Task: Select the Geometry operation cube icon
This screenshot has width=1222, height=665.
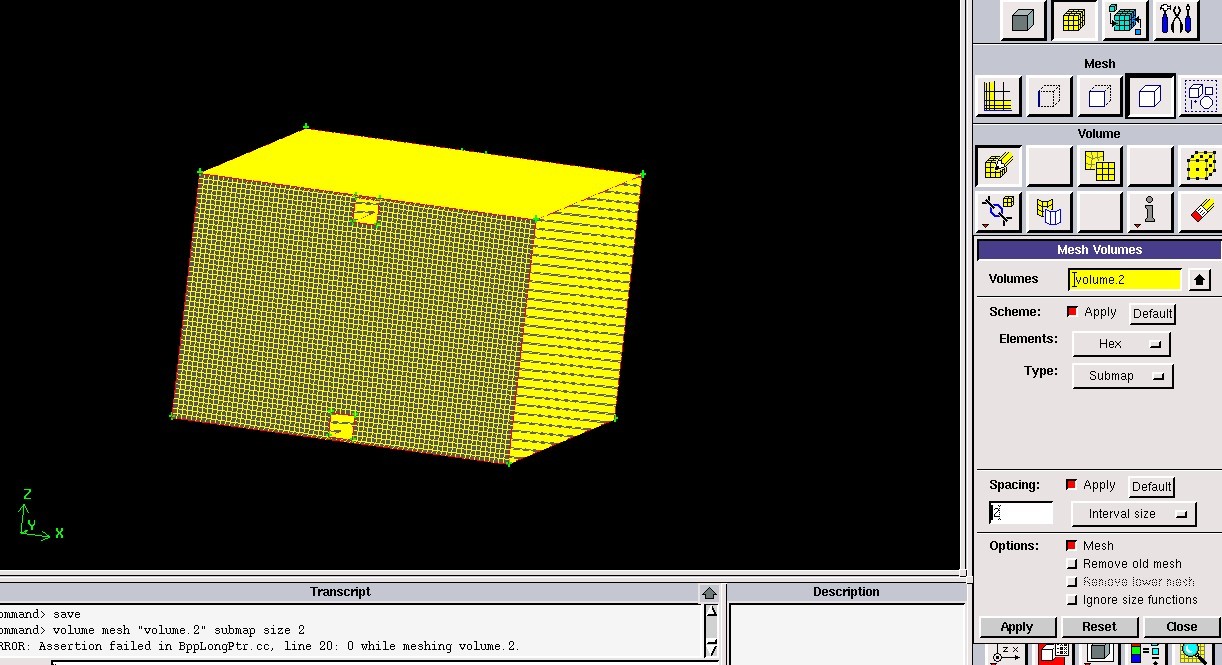Action: (x=1022, y=20)
